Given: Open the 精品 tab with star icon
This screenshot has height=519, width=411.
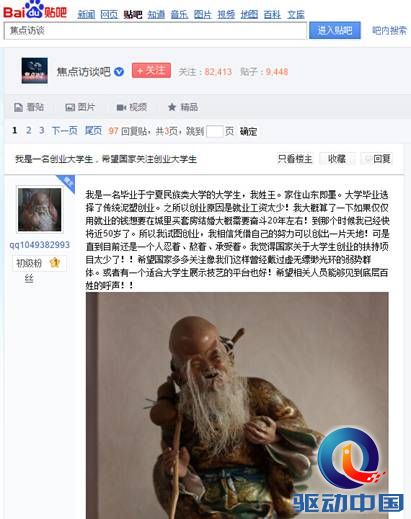Looking at the screenshot, I should coord(183,107).
